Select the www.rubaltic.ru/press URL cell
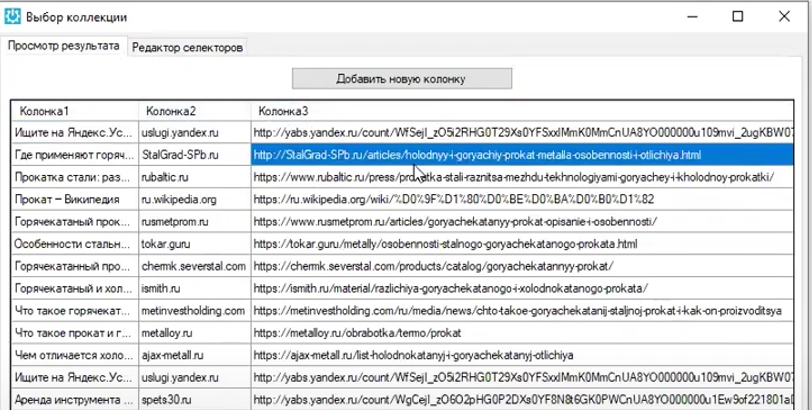Image resolution: width=812 pixels, height=410 pixels. [522, 177]
